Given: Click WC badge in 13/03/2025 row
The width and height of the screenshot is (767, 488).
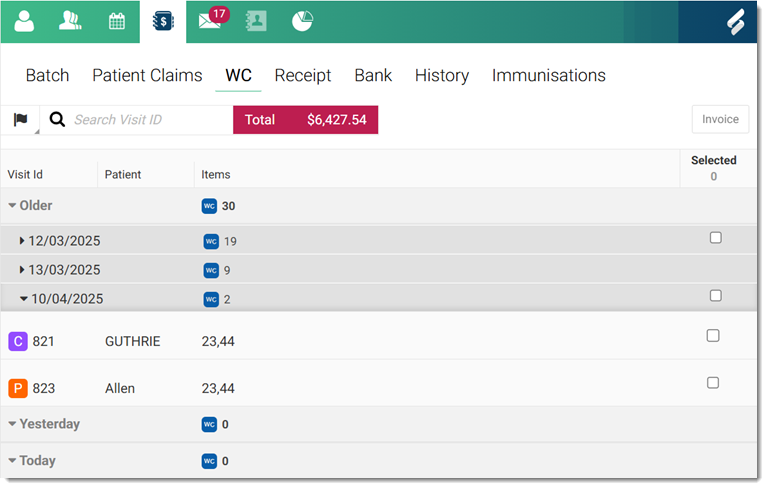Looking at the screenshot, I should click(211, 270).
